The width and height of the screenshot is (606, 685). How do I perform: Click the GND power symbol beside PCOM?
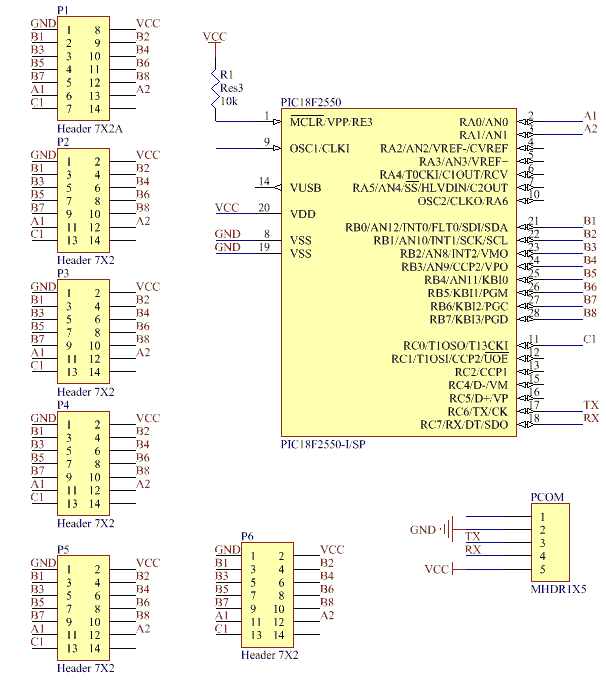pos(449,529)
